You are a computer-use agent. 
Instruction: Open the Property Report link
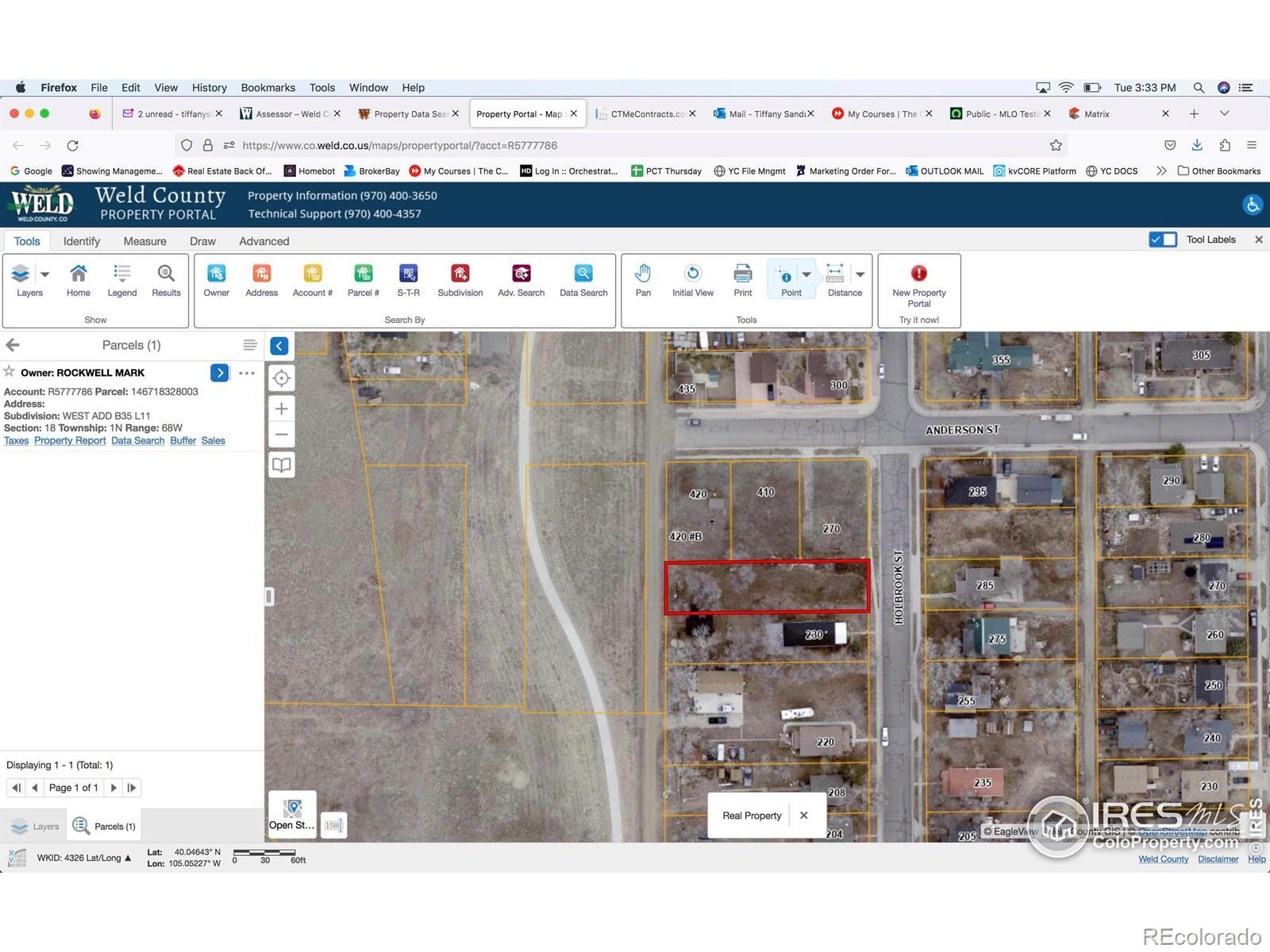[x=70, y=441]
